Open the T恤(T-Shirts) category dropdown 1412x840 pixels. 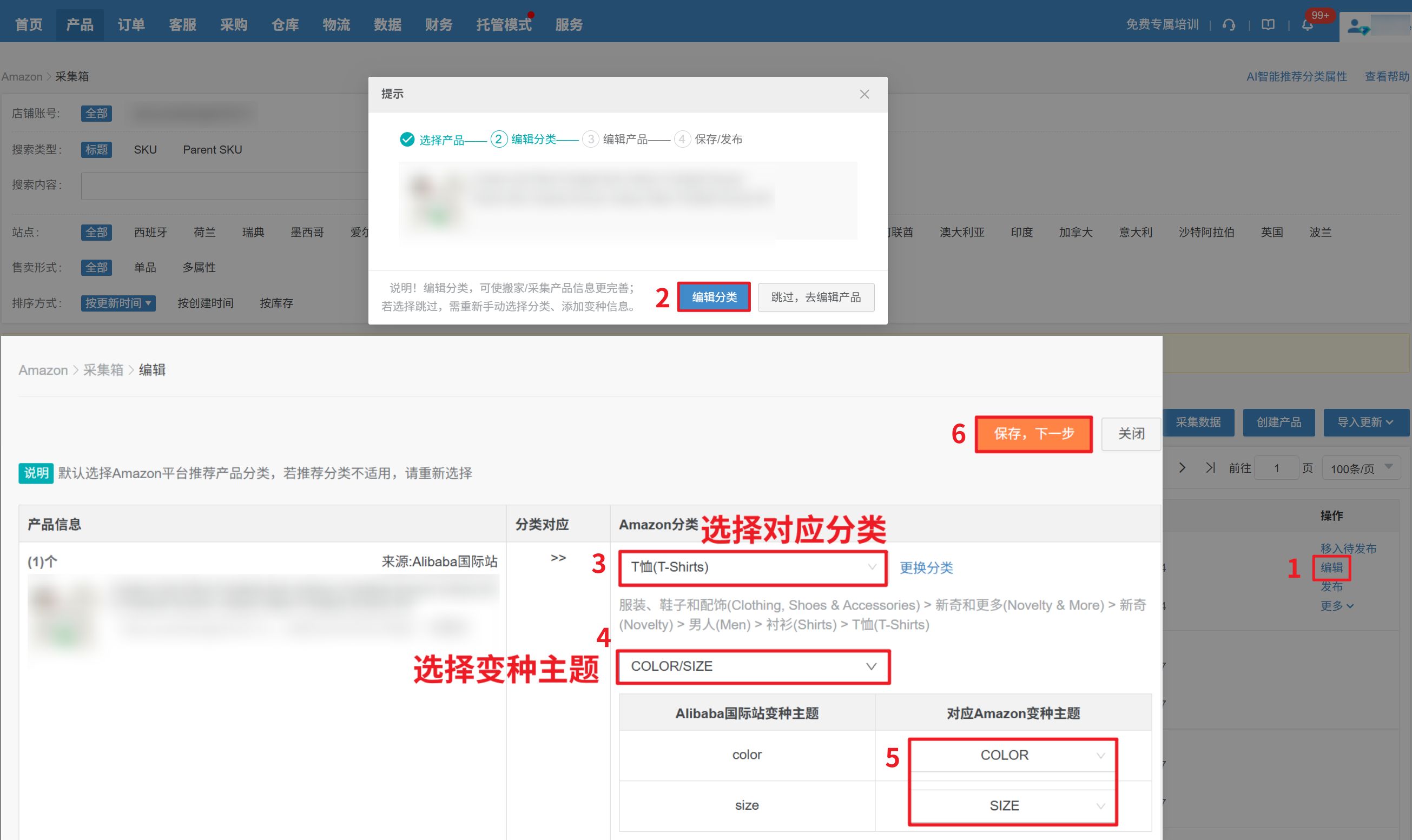753,567
